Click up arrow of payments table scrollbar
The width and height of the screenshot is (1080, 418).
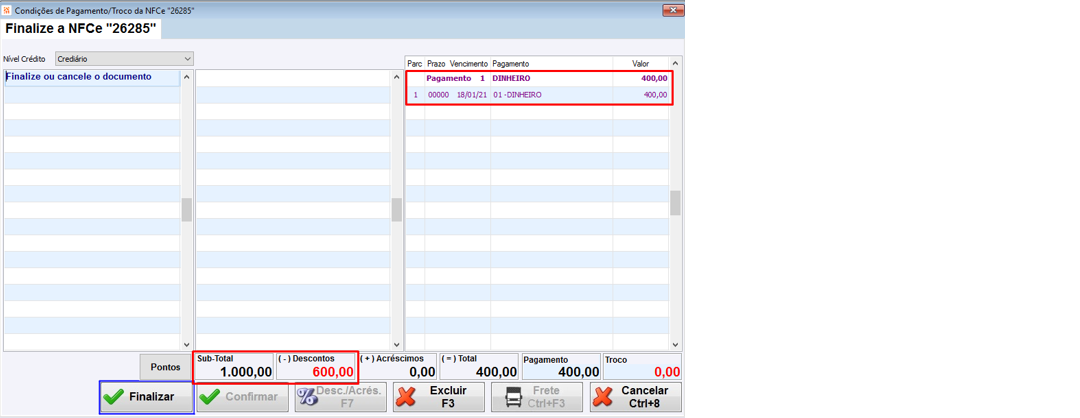tap(676, 63)
